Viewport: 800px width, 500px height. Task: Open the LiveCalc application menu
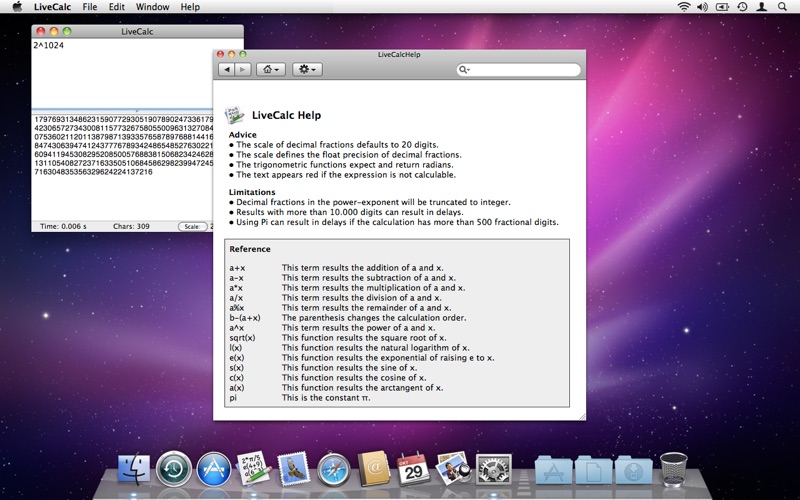53,7
